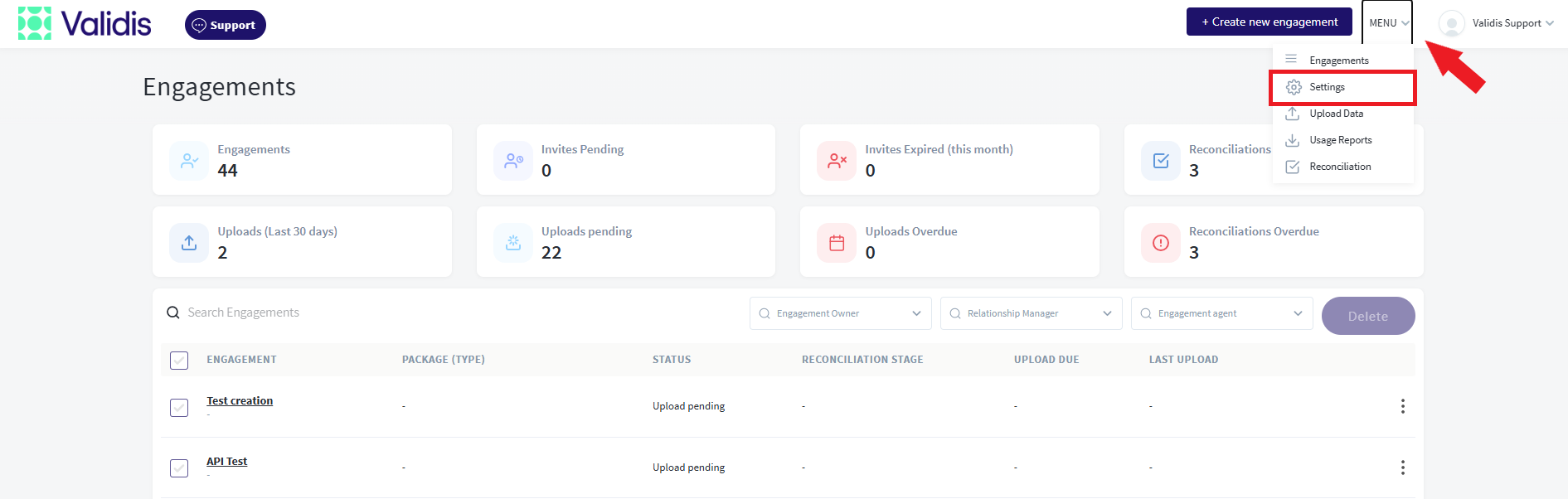
Task: Click the Engagements card people icon
Action: tap(189, 161)
